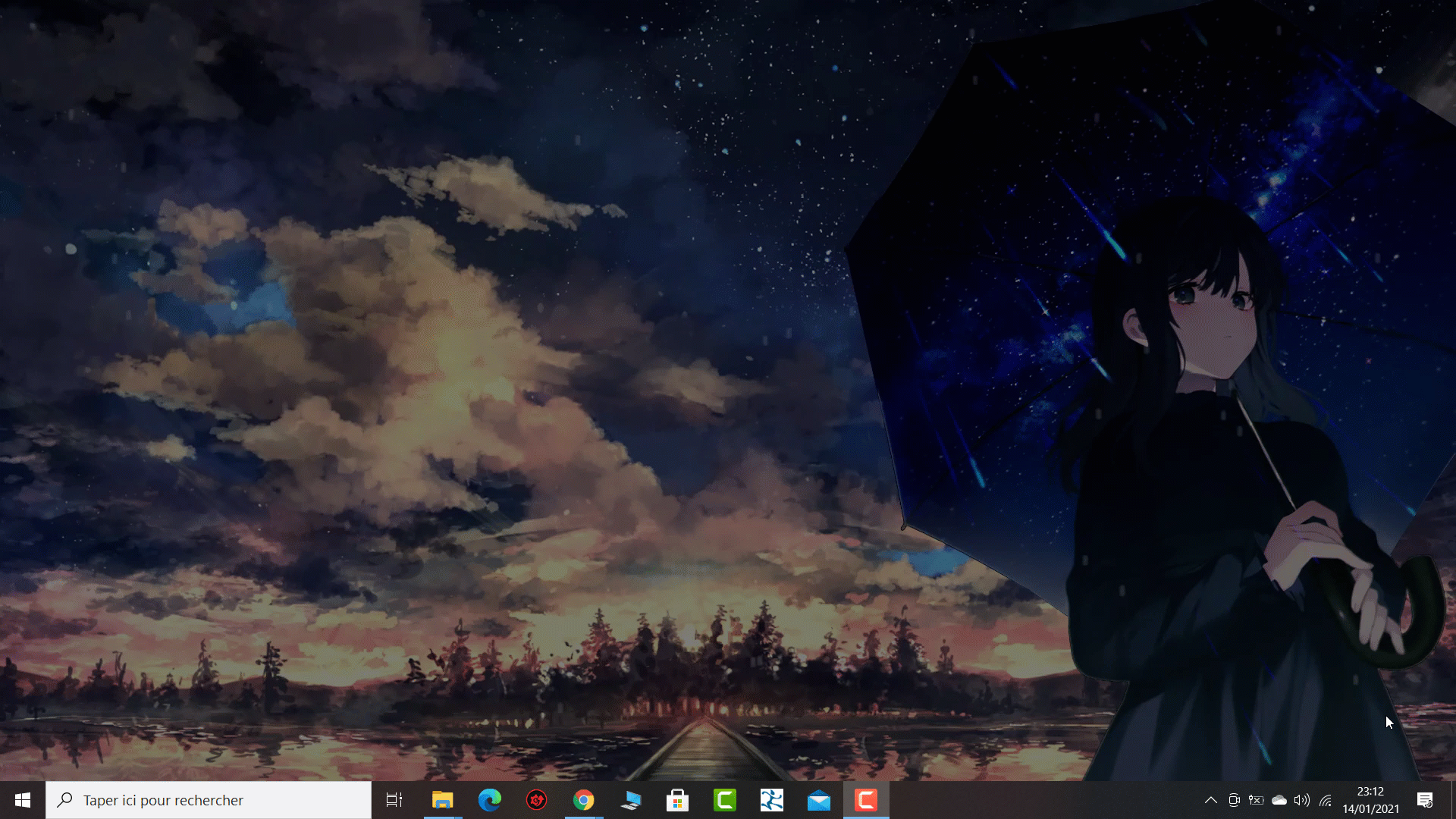This screenshot has width=1456, height=819.
Task: Switch to the active orange Camtasia Recorder icon
Action: click(x=865, y=800)
